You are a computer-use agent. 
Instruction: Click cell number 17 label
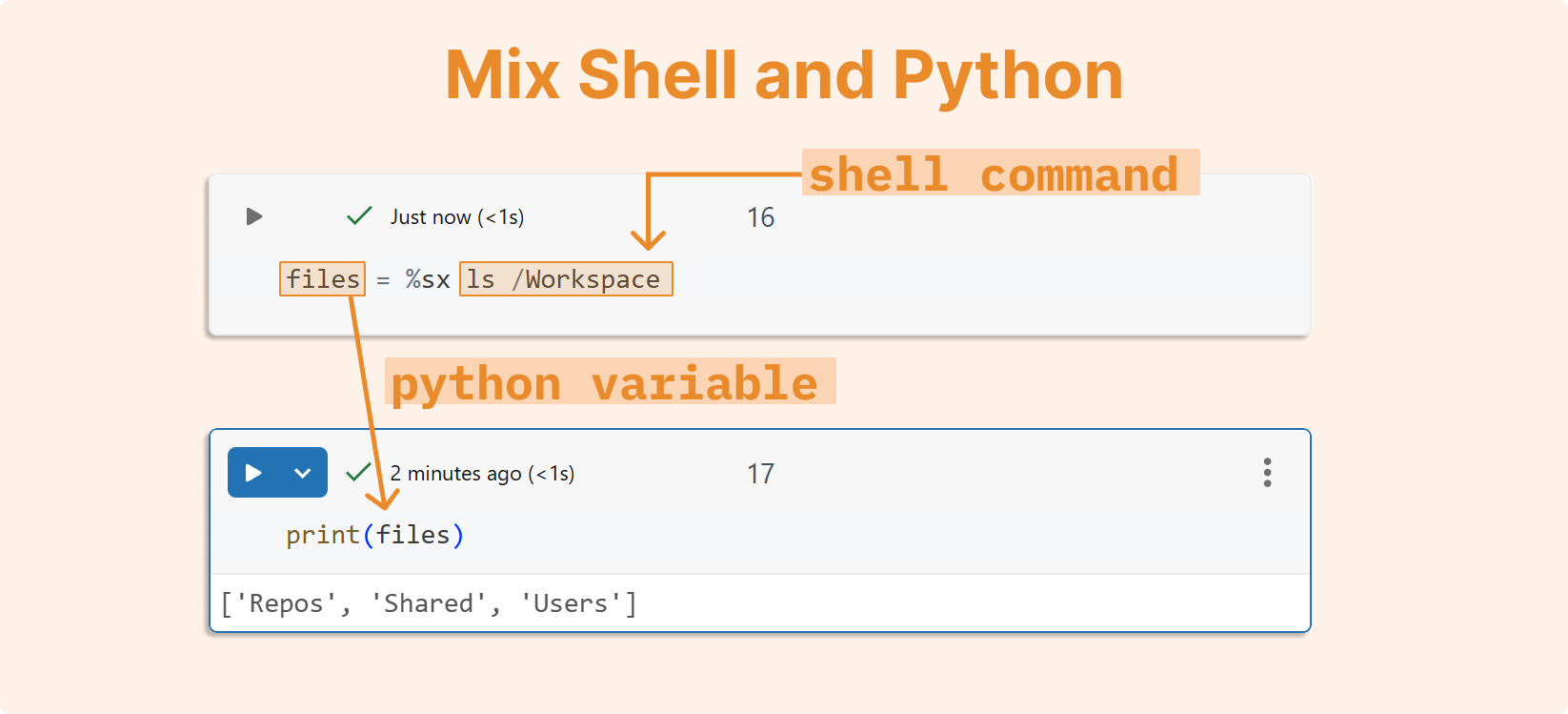pos(760,474)
